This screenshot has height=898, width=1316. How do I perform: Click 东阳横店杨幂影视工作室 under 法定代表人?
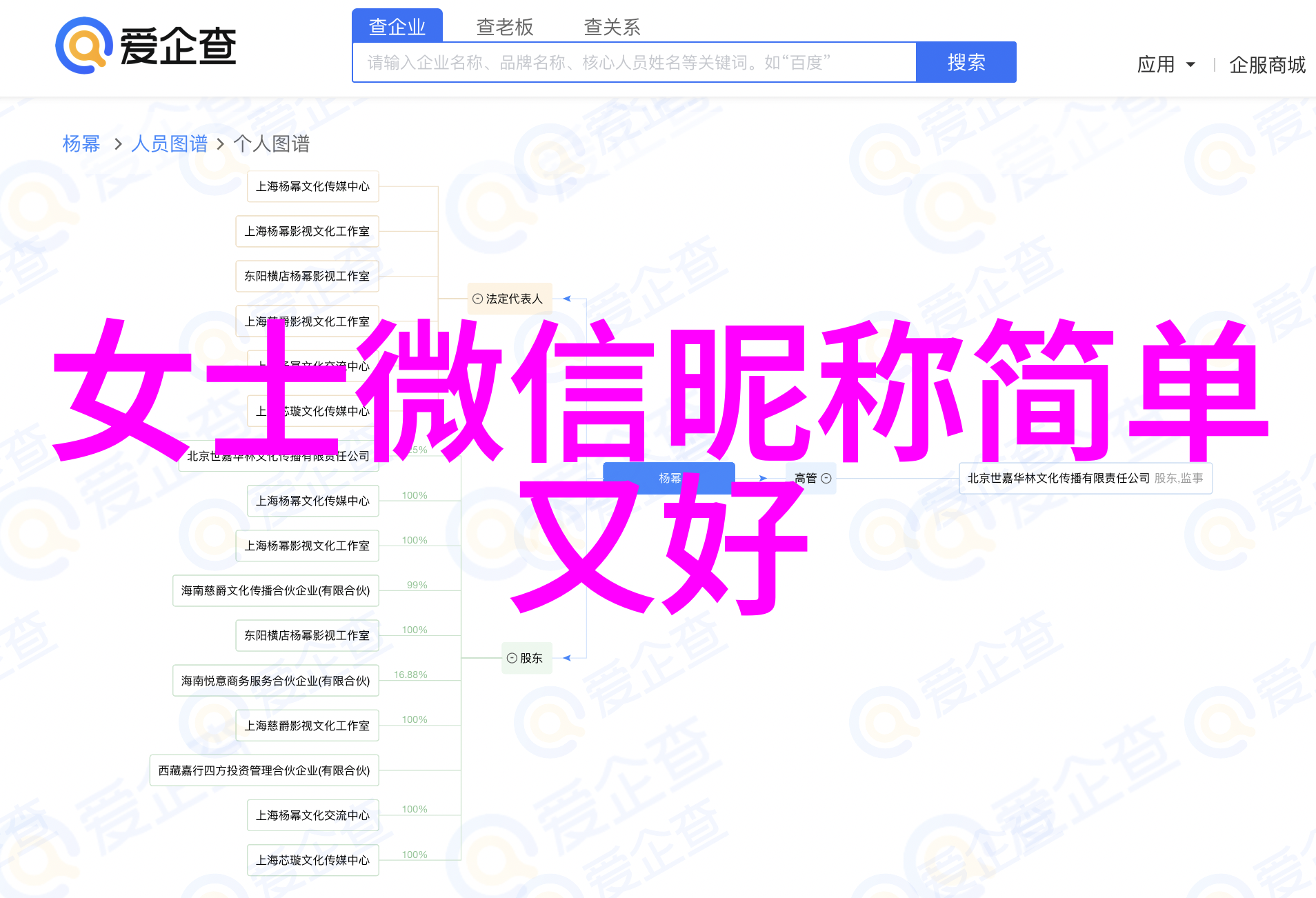pyautogui.click(x=307, y=276)
